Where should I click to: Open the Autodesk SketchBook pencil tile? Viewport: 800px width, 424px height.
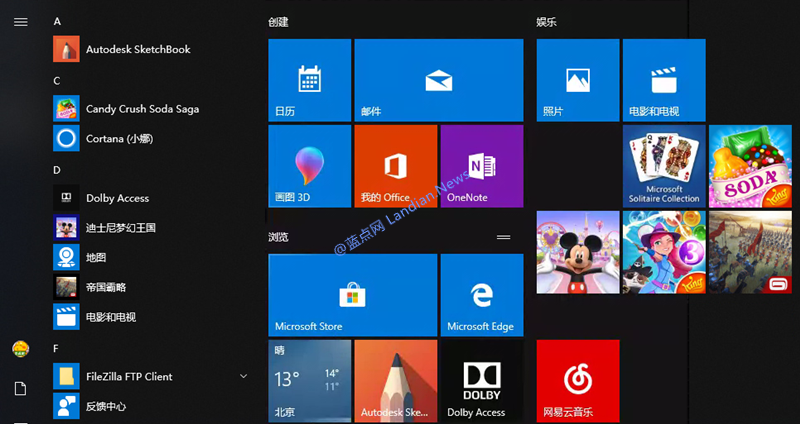pos(396,381)
